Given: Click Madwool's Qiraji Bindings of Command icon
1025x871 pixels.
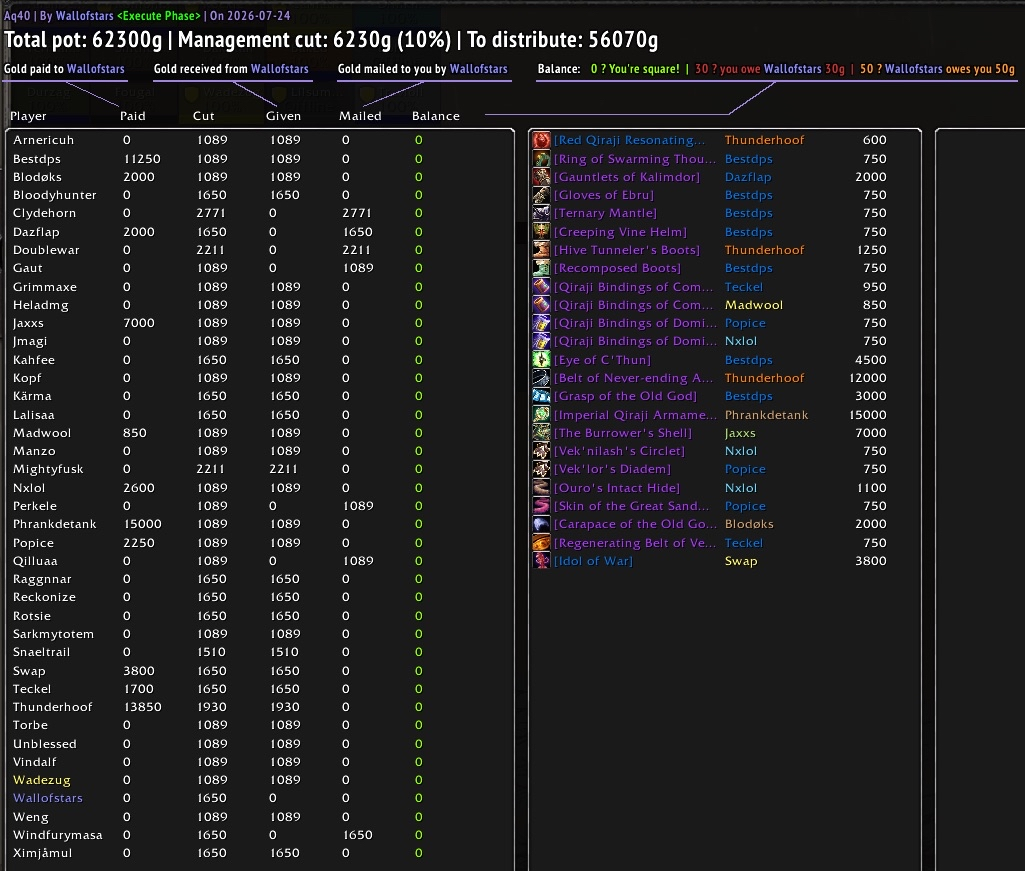Looking at the screenshot, I should [541, 305].
